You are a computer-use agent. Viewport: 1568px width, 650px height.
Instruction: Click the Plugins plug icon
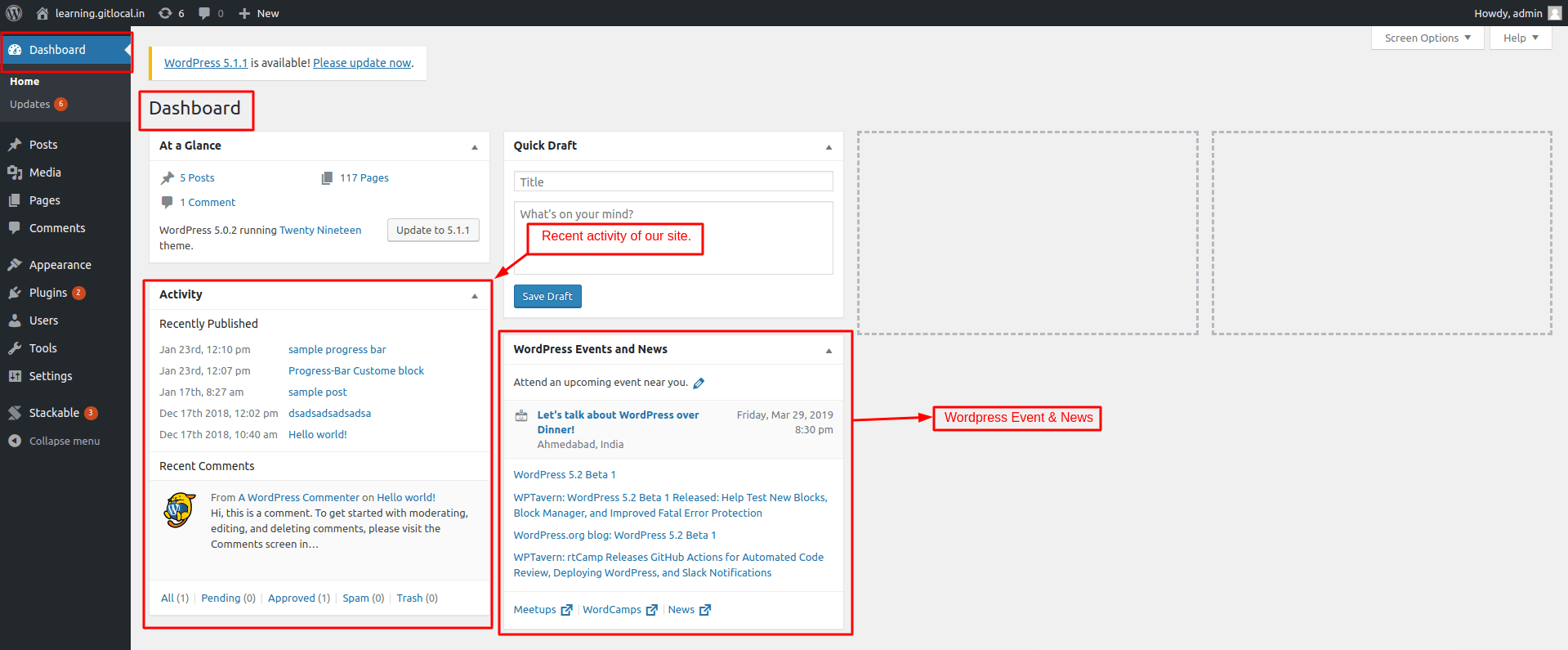[x=15, y=293]
